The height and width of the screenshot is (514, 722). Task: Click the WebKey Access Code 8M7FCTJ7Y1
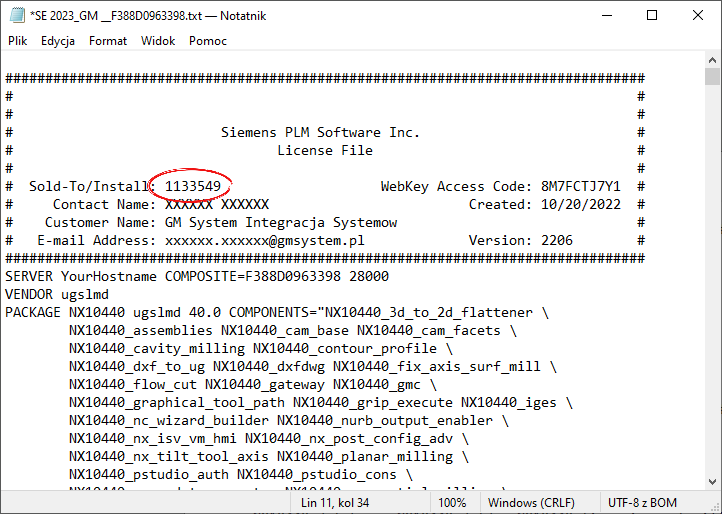point(581,187)
